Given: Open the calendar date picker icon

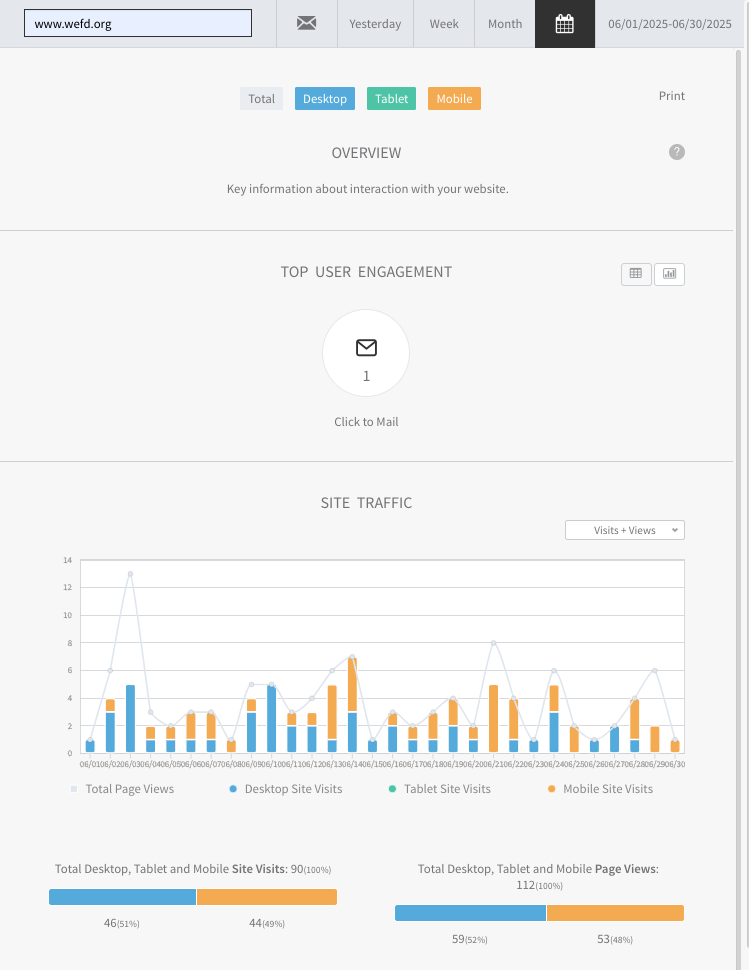Looking at the screenshot, I should [565, 24].
